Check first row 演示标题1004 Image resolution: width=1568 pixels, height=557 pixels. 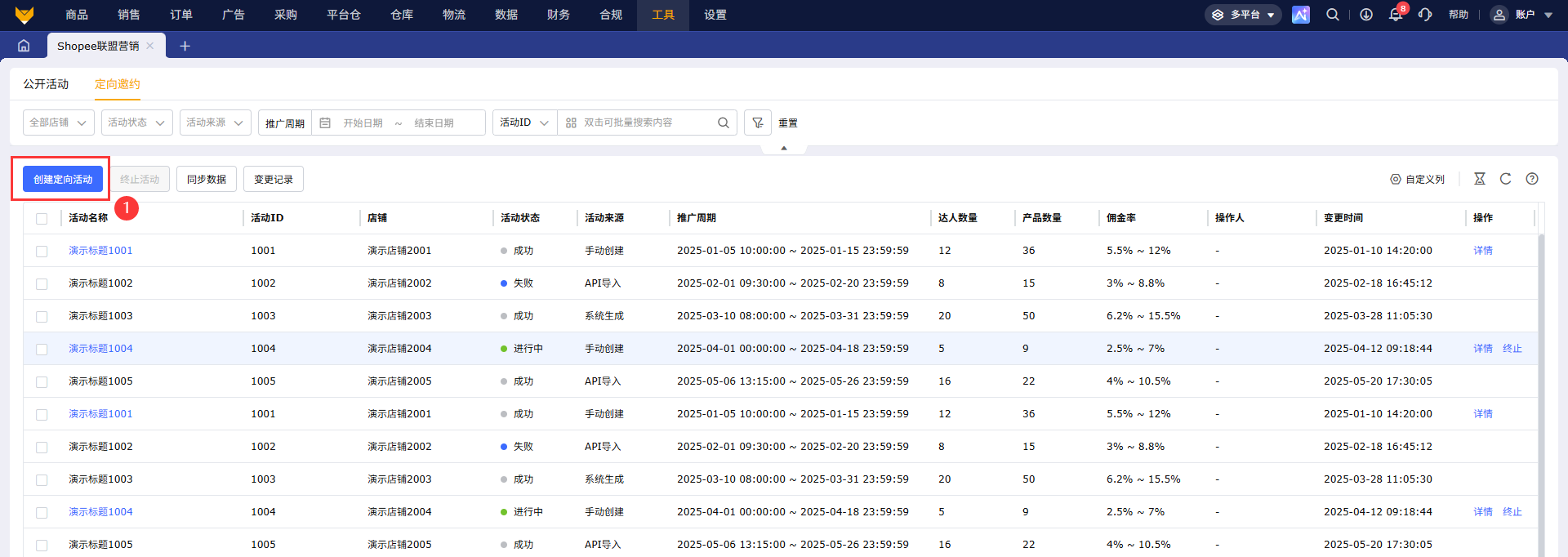point(42,349)
